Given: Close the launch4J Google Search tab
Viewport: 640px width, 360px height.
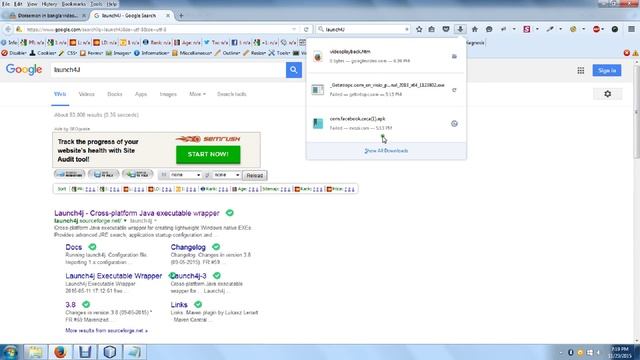Looking at the screenshot, I should pyautogui.click(x=168, y=16).
